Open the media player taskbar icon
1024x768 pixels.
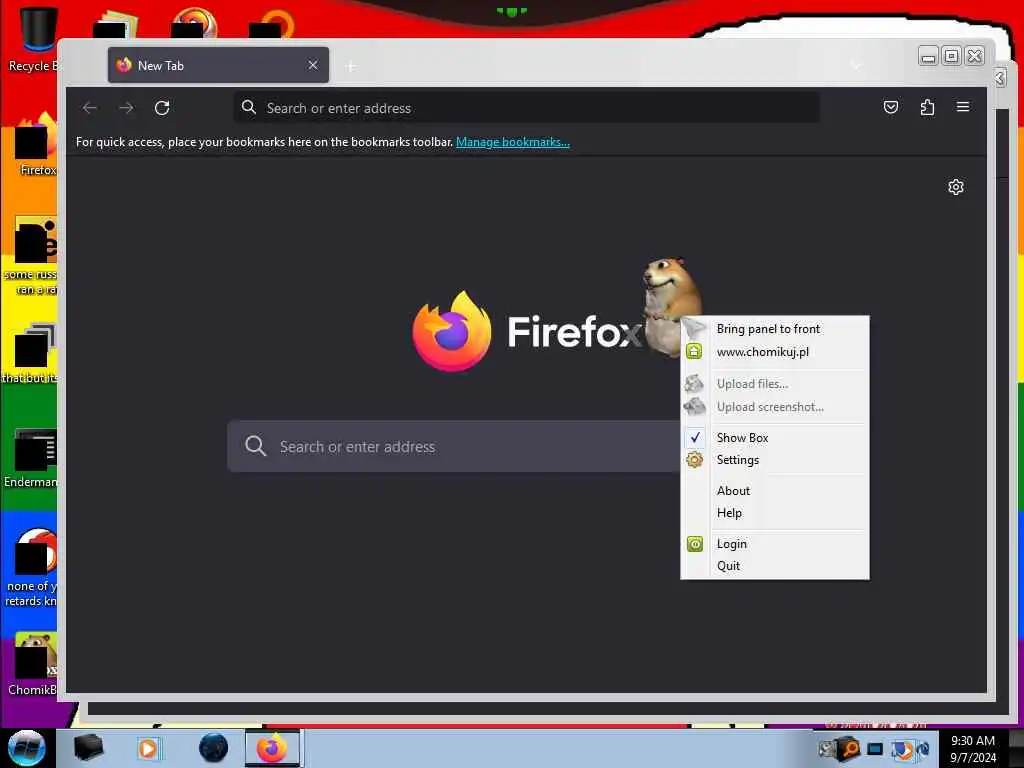(x=148, y=748)
